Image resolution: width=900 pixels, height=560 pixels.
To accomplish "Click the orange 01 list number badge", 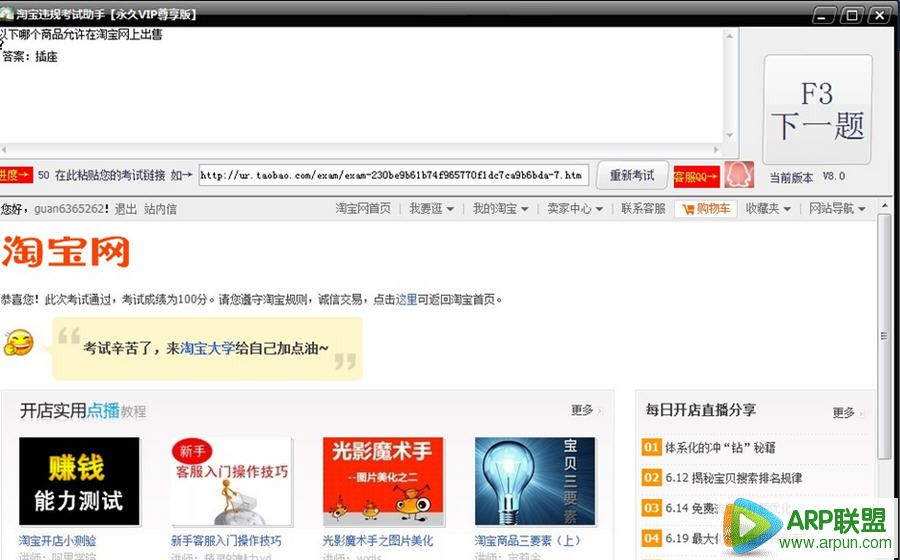I will [x=651, y=447].
